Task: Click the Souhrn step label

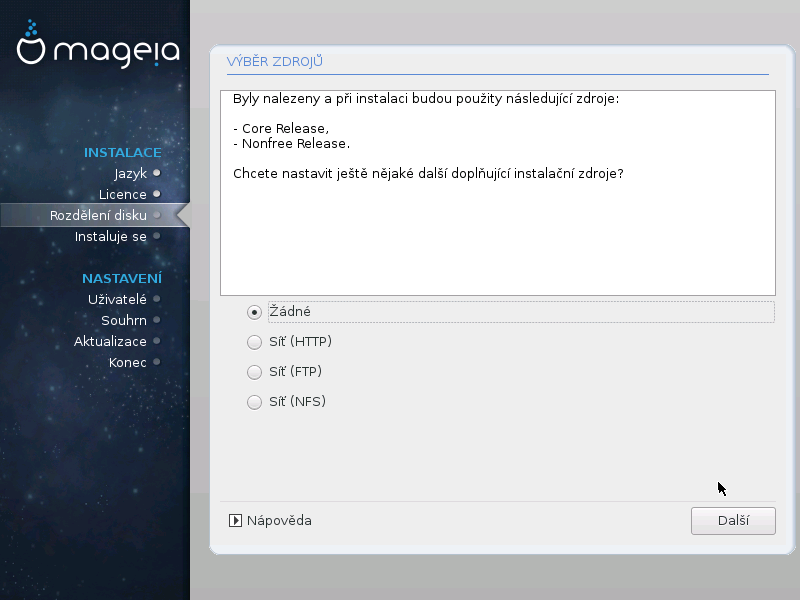Action: (124, 320)
